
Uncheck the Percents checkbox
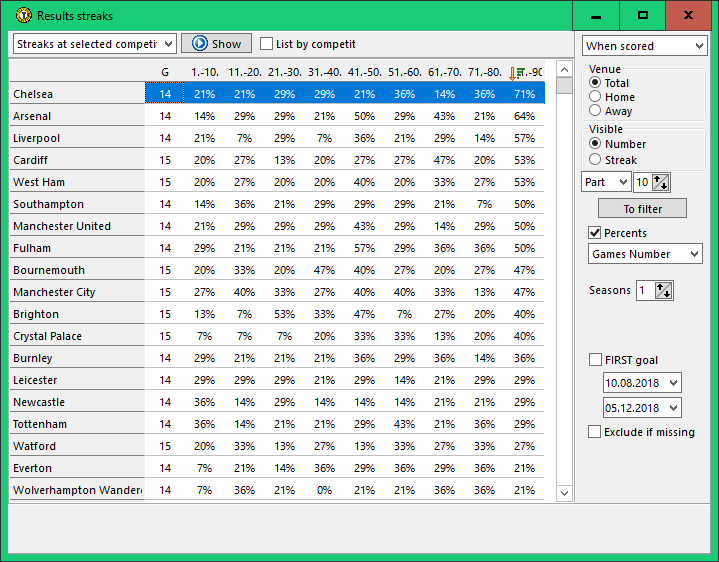(595, 233)
